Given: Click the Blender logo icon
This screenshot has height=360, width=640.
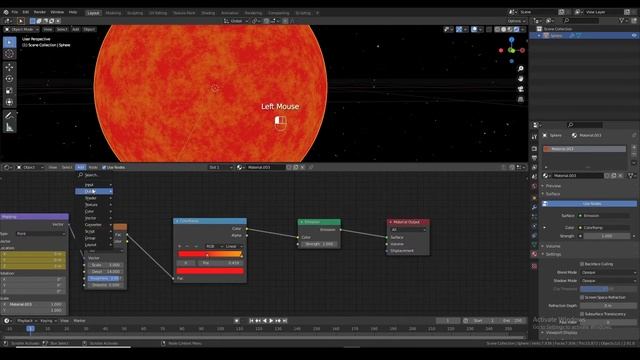Looking at the screenshot, I should 6,12.
